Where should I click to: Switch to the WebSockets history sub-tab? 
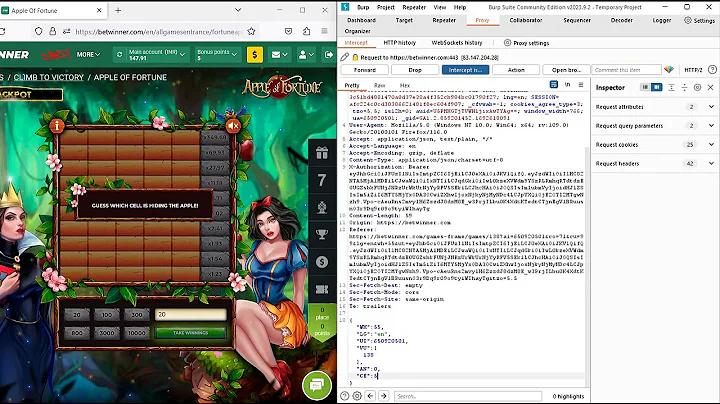pyautogui.click(x=457, y=43)
